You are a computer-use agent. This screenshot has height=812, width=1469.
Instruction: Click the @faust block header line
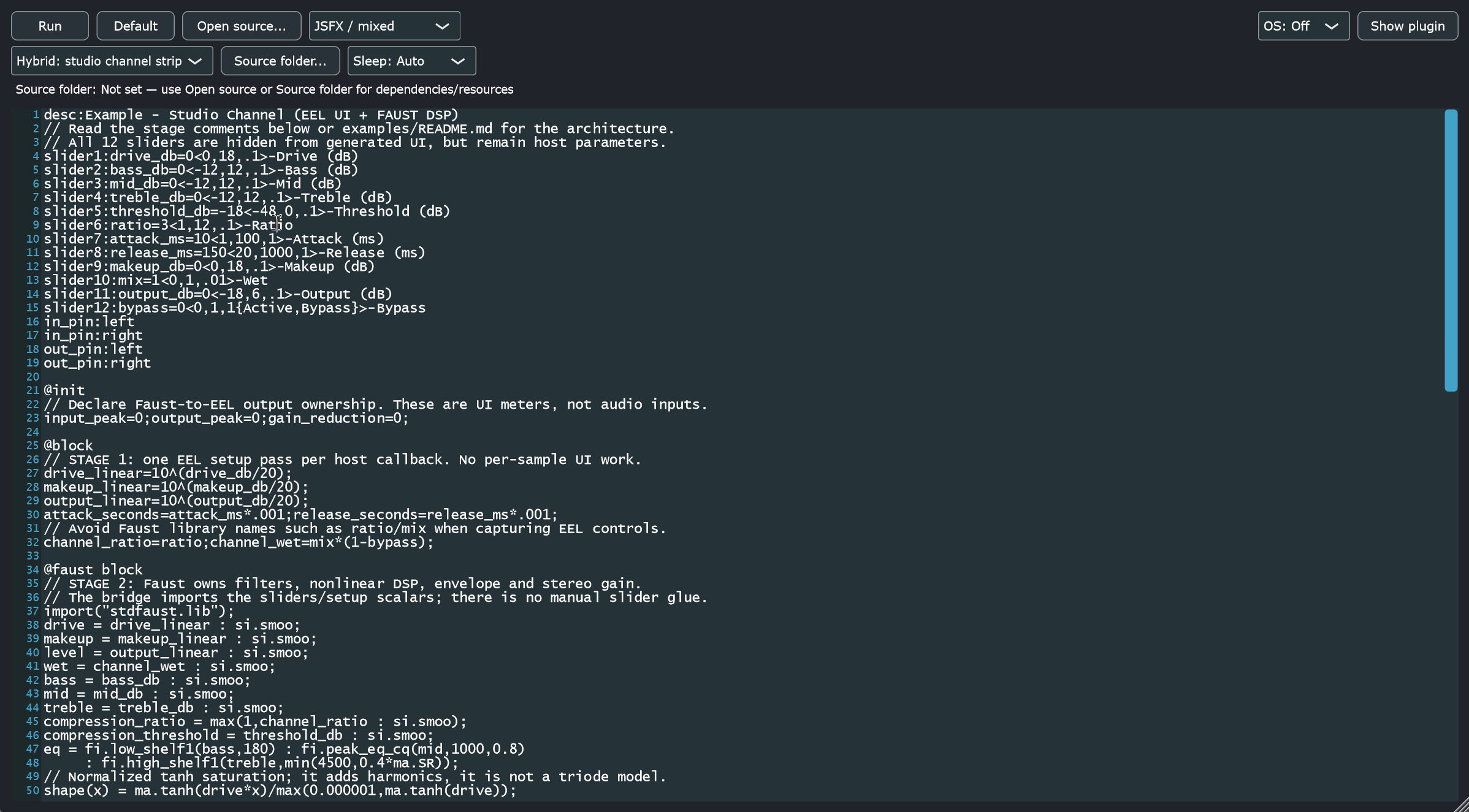[93, 569]
